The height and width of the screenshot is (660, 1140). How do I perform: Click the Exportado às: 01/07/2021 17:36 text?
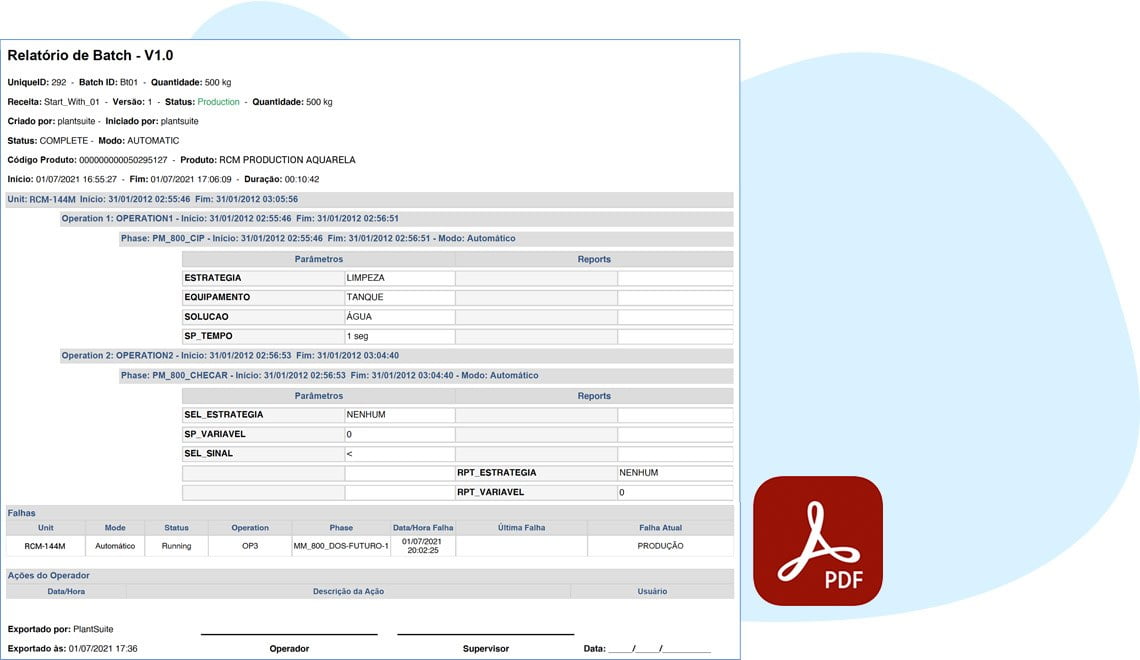(72, 649)
